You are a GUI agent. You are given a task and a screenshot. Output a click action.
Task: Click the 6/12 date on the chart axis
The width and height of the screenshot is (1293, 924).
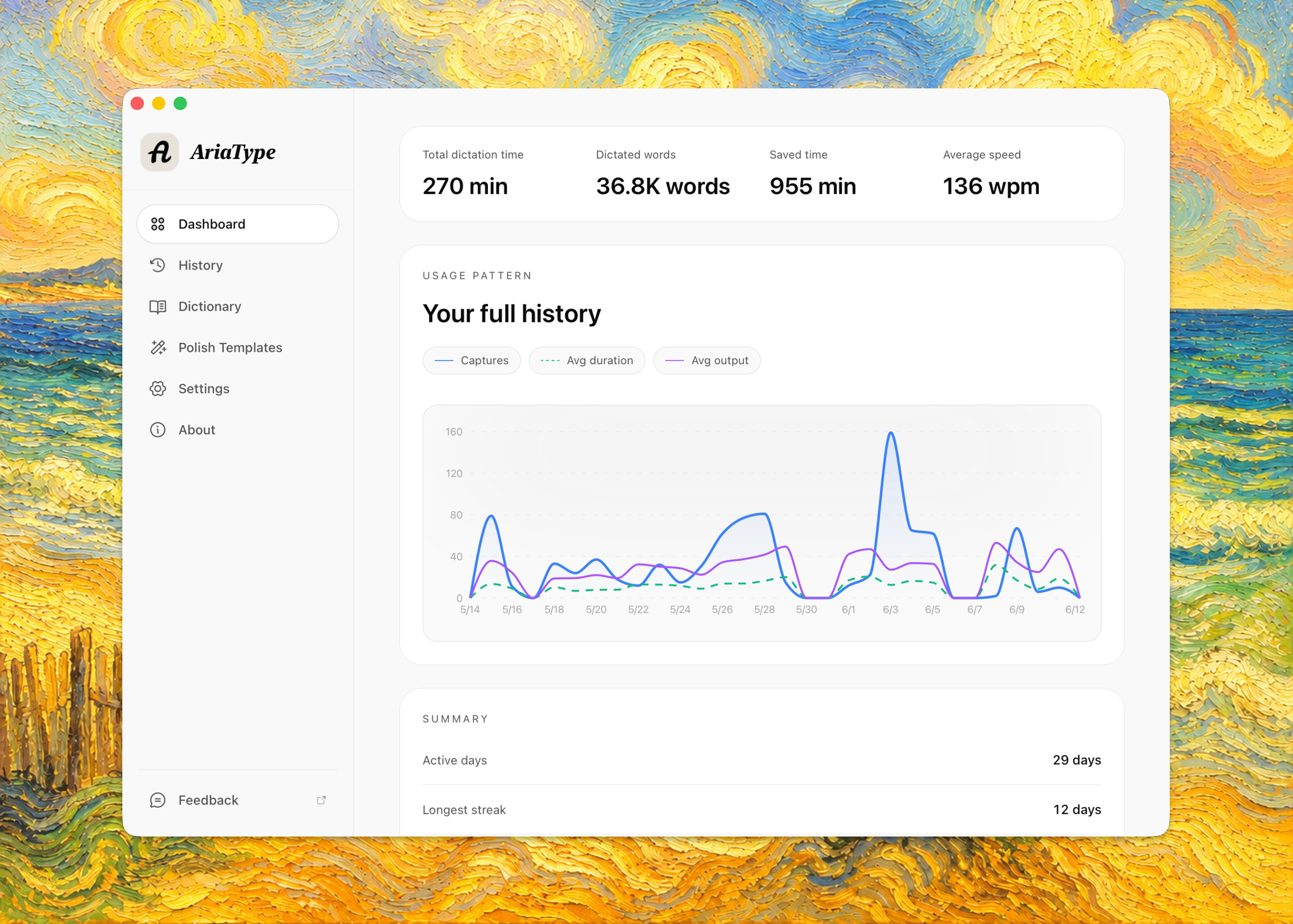click(x=1075, y=609)
